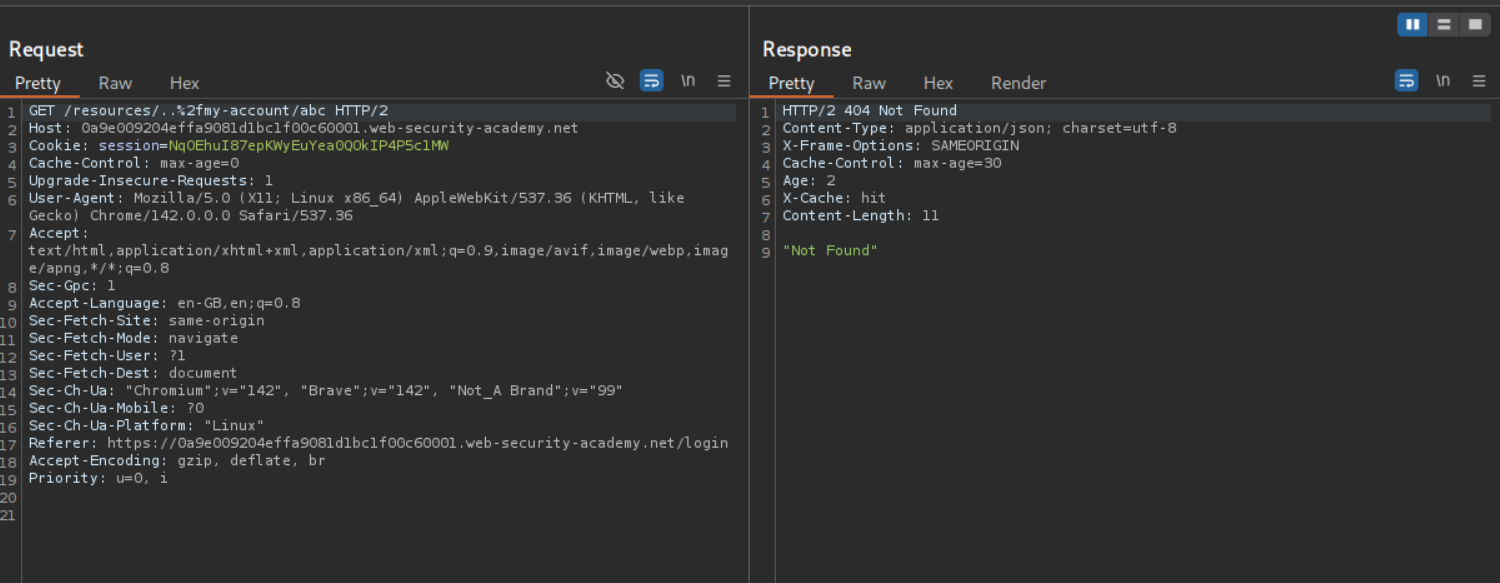Click the "Not Found" response body text
The width and height of the screenshot is (1500, 583).
(829, 250)
